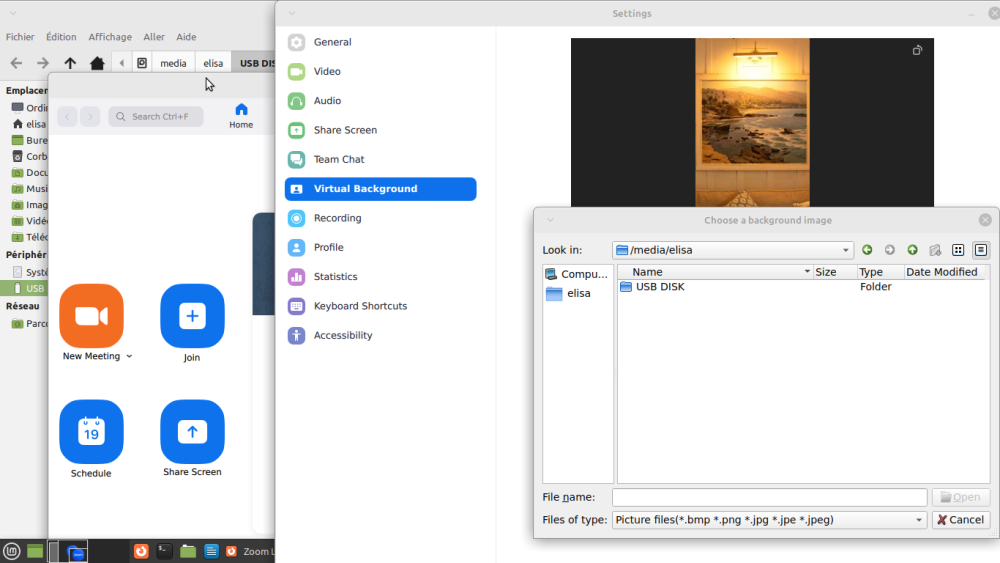This screenshot has width=1000, height=563.
Task: Launch the terminal from the taskbar
Action: (164, 551)
